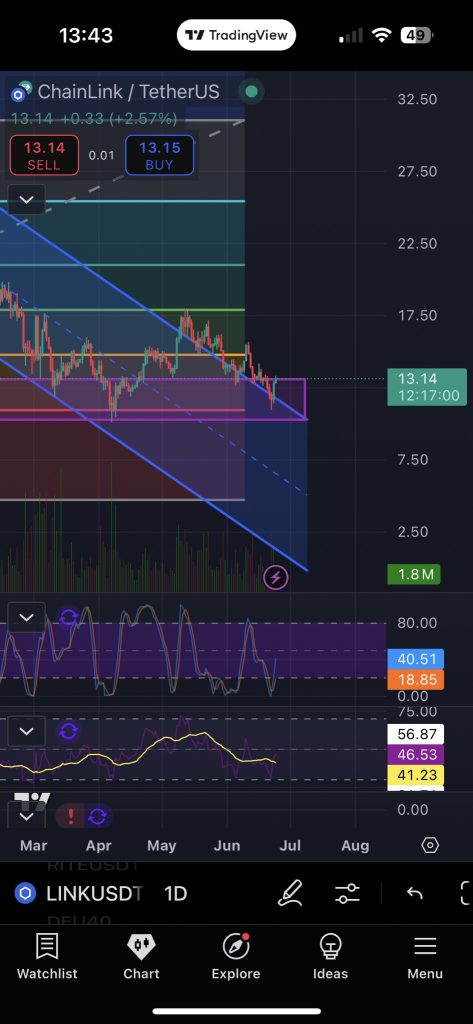Tap the home indicator bar at the bottom
The width and height of the screenshot is (473, 1024).
click(236, 1011)
